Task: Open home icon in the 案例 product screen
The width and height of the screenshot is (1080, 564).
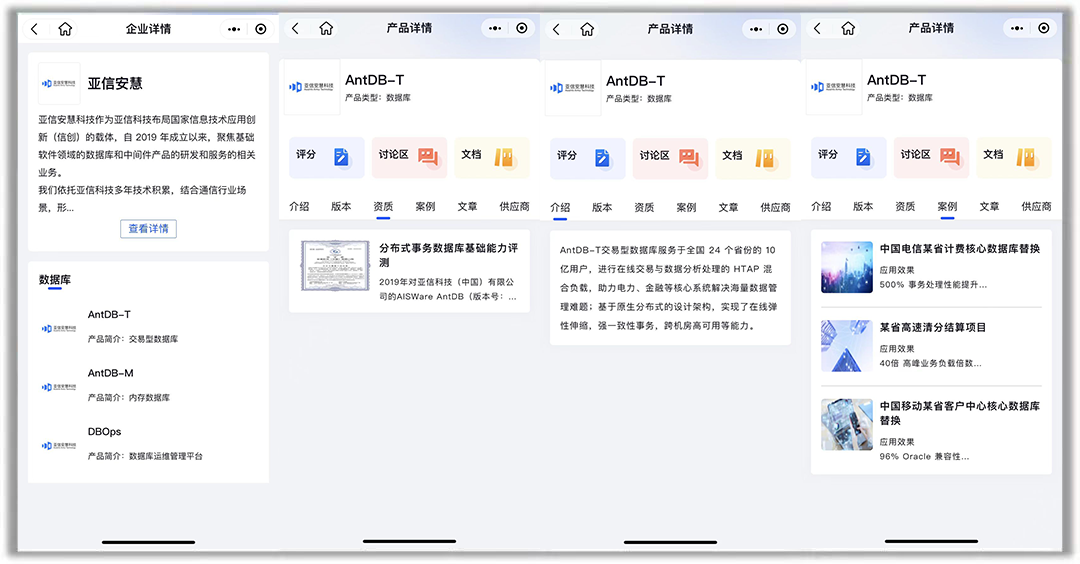Action: pyautogui.click(x=848, y=28)
